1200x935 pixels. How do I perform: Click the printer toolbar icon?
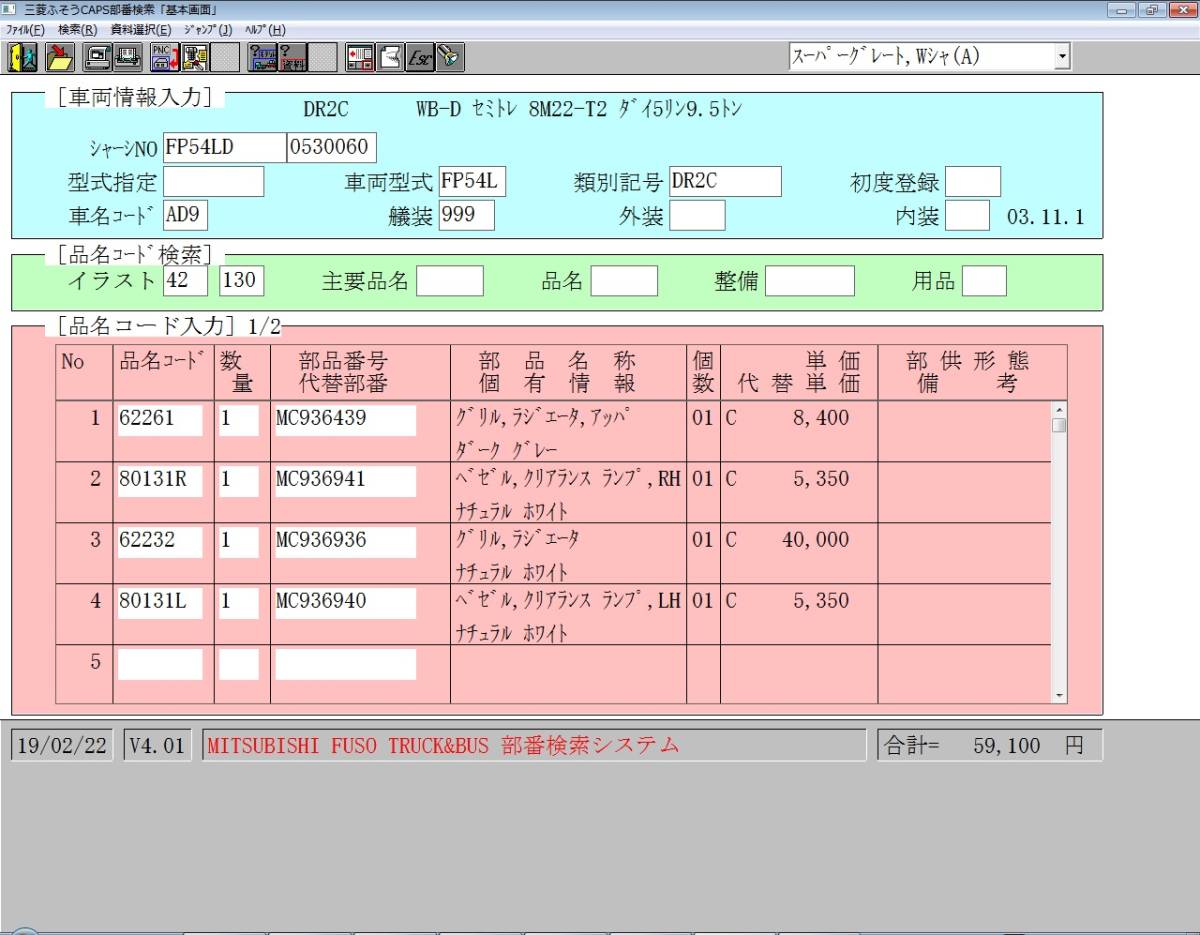pos(129,57)
